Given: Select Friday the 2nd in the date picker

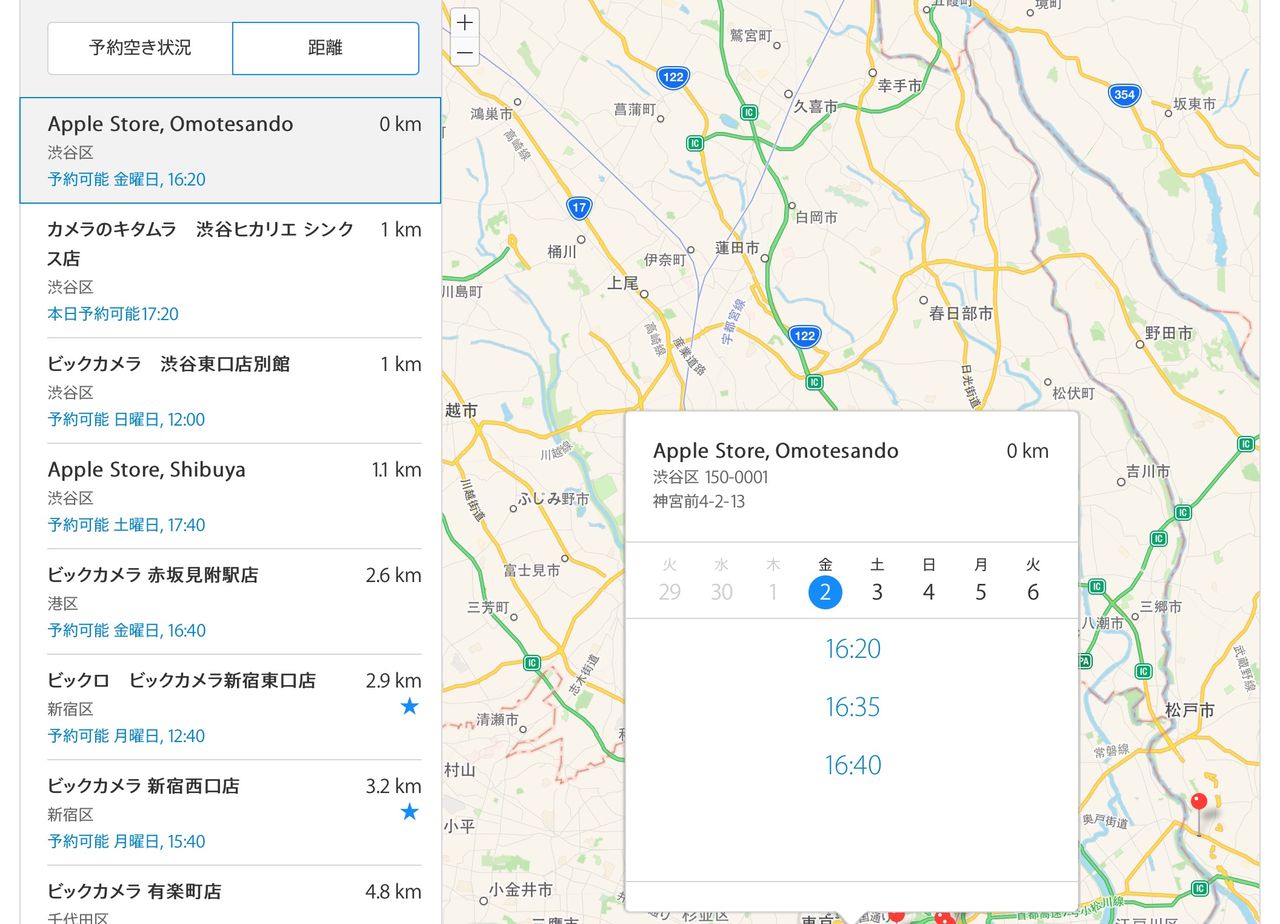Looking at the screenshot, I should [x=825, y=591].
